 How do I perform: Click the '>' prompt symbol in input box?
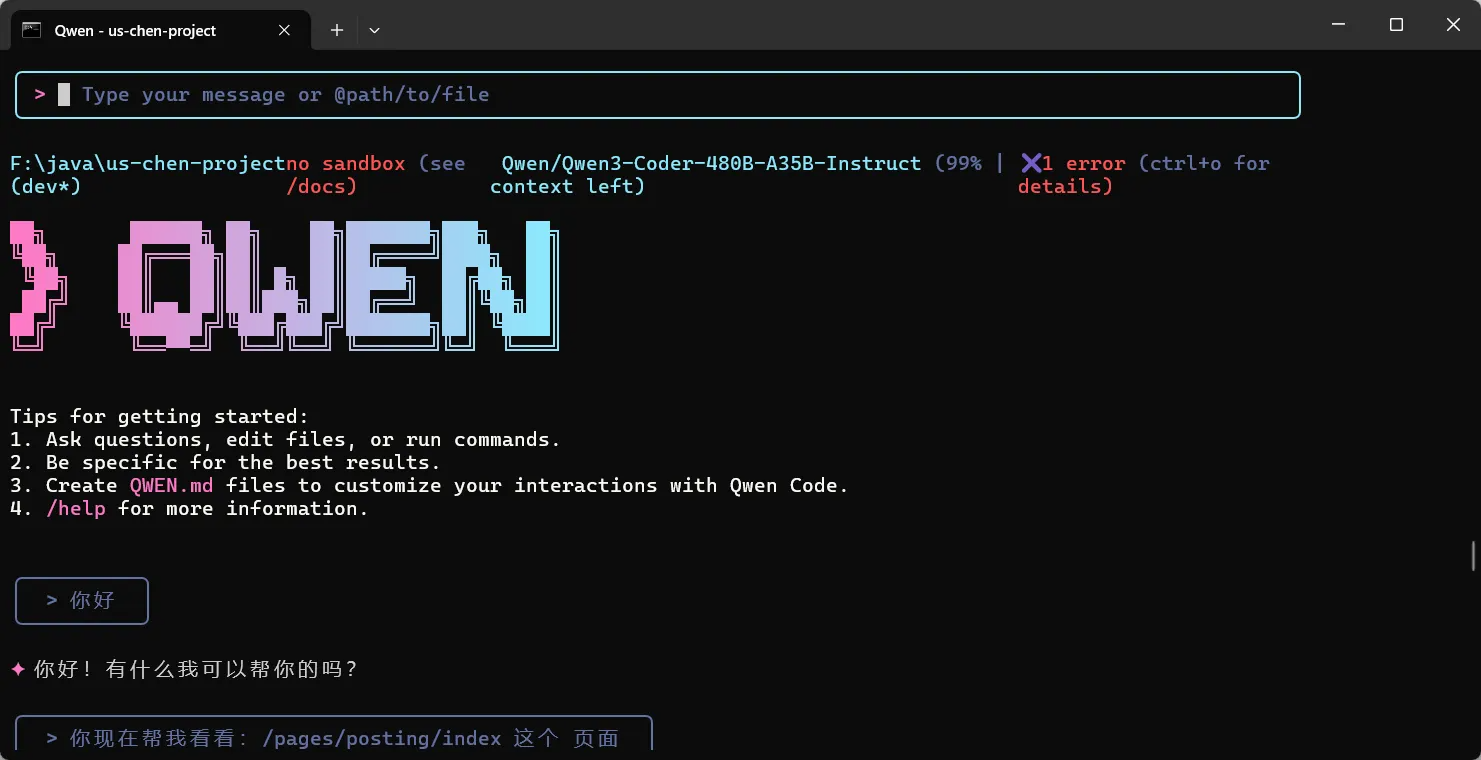click(x=40, y=94)
